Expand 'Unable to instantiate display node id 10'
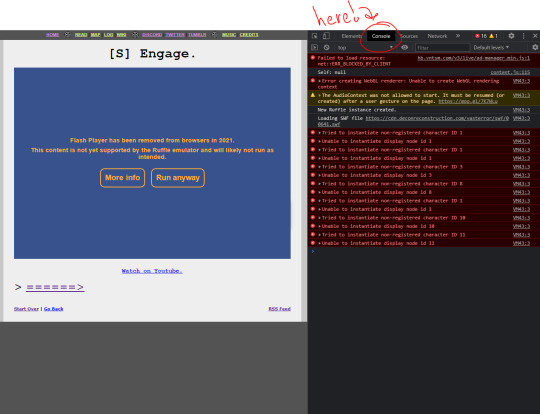This screenshot has height=414, width=540. 319,226
